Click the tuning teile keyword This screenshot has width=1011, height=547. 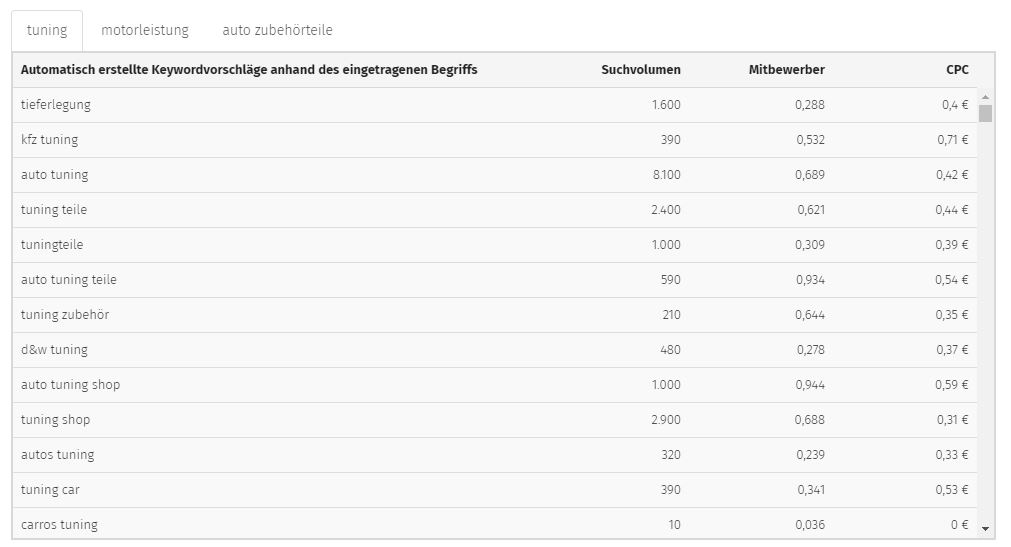(54, 210)
